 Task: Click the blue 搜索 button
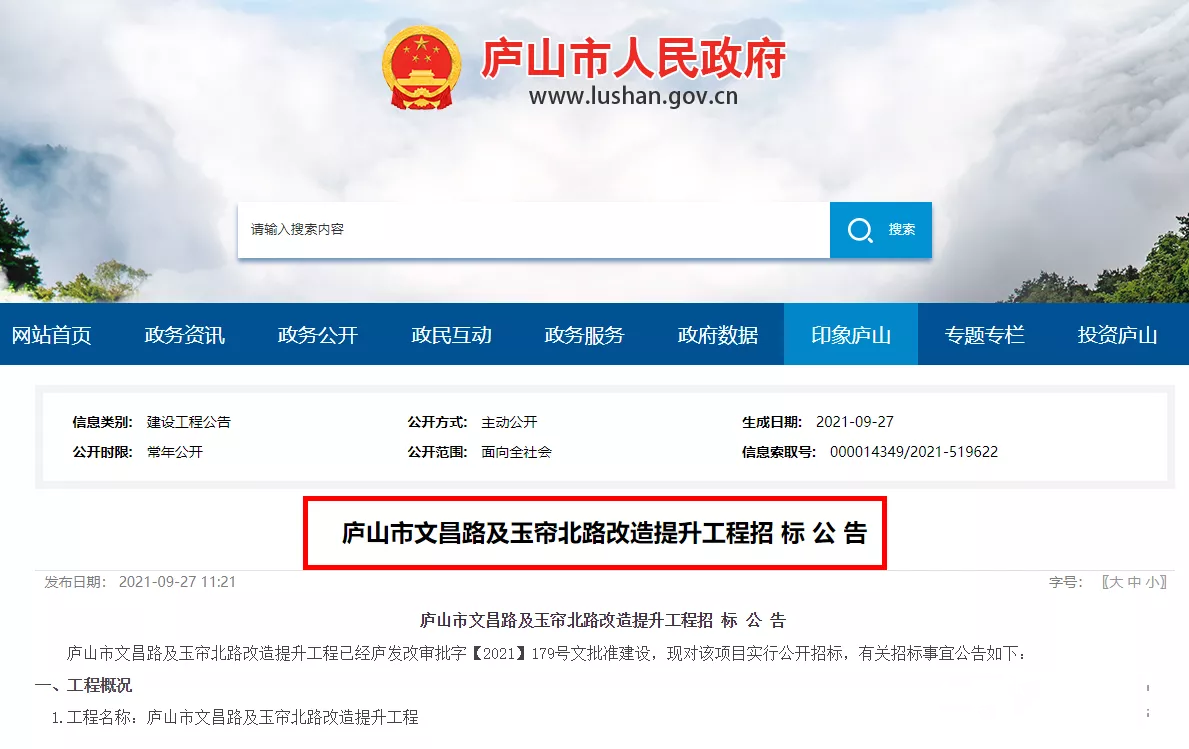coord(881,230)
